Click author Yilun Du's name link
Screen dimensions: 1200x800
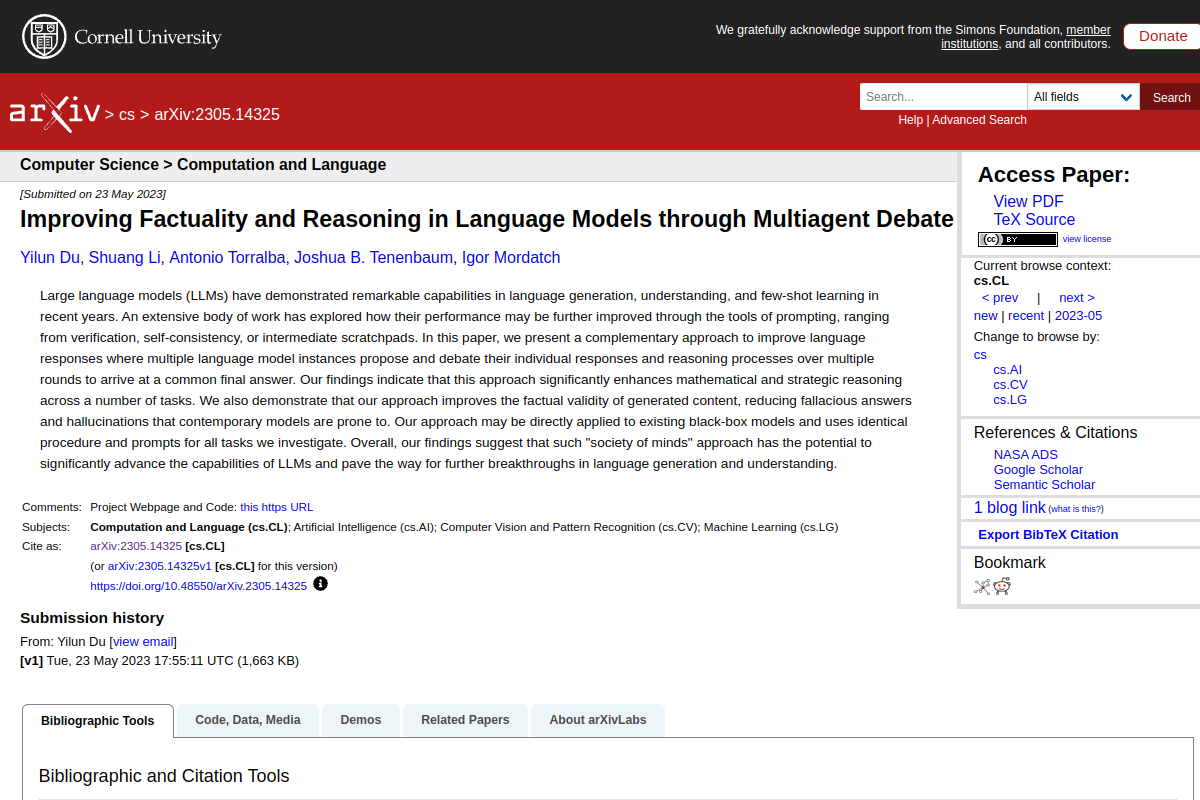50,258
